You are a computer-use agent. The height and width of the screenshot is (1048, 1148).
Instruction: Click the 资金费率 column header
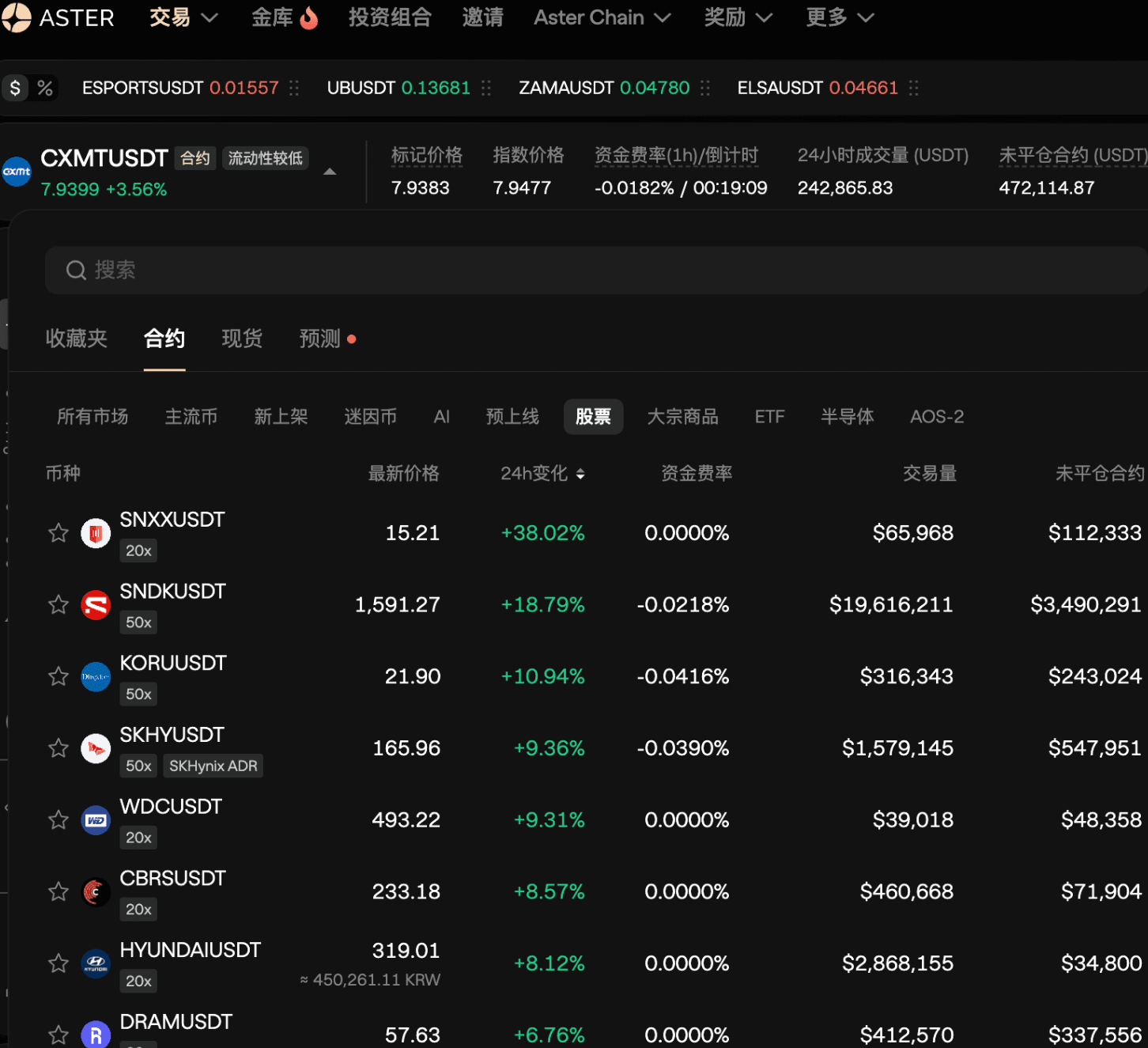(697, 474)
